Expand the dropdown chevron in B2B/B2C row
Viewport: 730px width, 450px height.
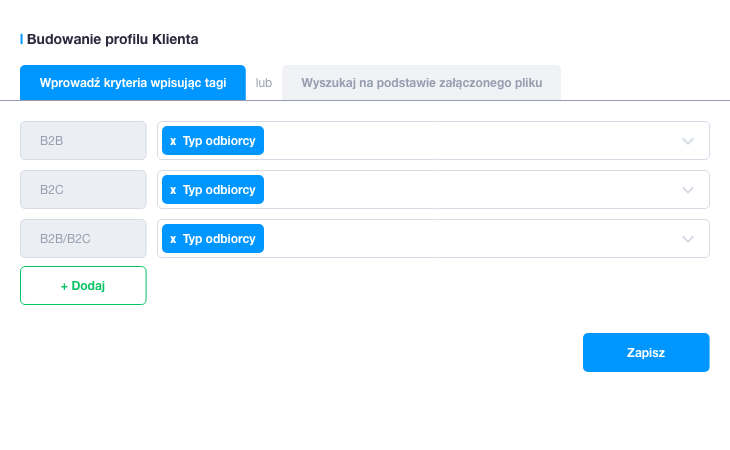[x=688, y=239]
